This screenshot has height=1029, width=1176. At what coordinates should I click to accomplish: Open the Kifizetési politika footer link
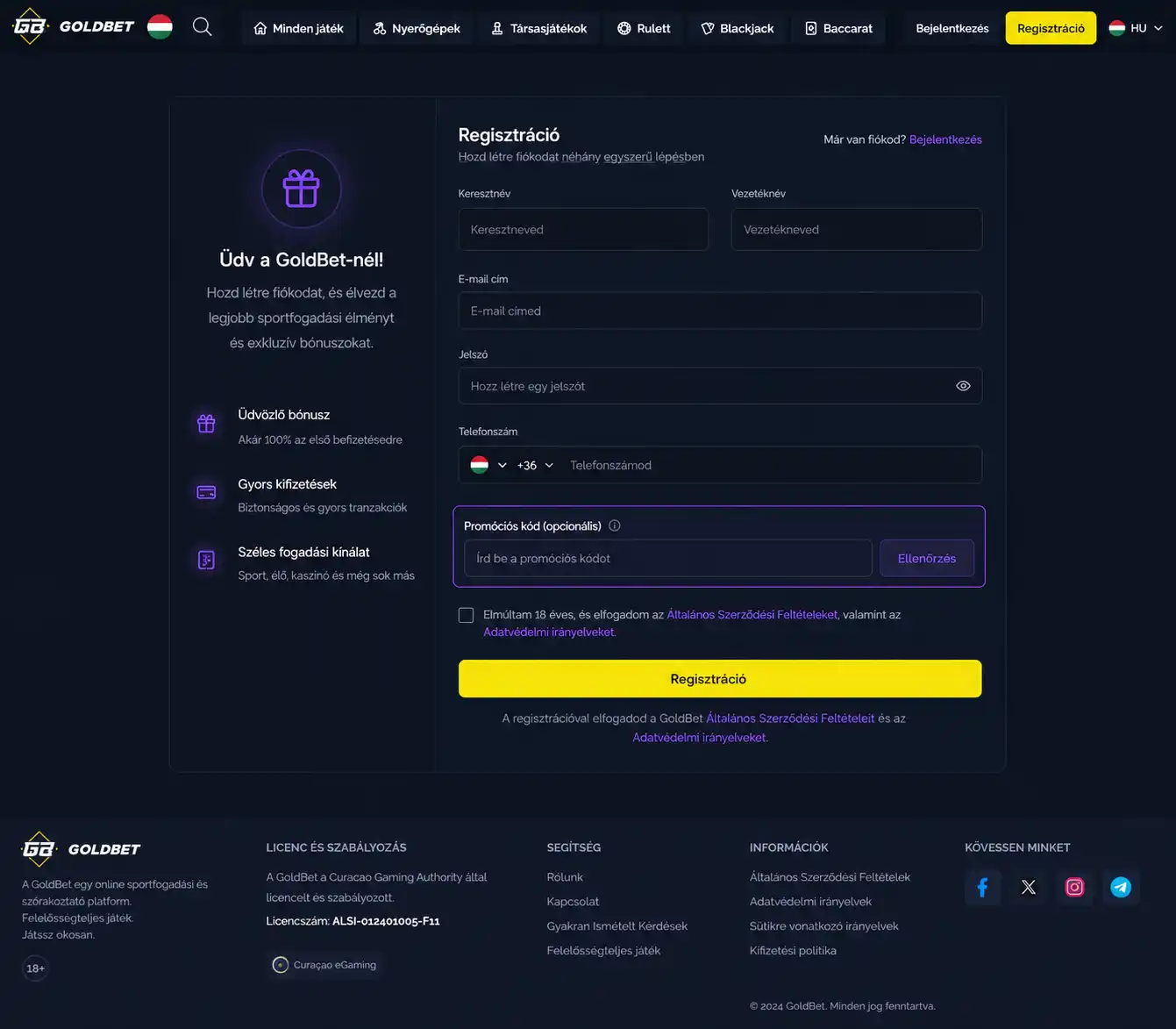pyautogui.click(x=793, y=951)
